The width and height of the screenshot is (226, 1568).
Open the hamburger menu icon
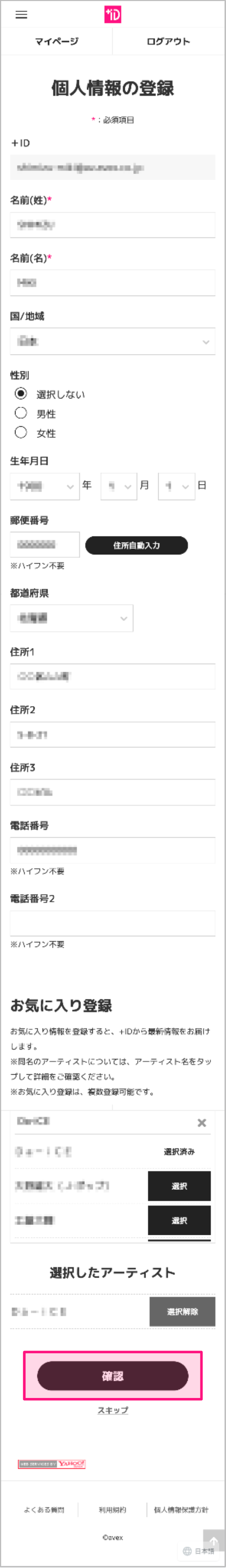[x=21, y=14]
